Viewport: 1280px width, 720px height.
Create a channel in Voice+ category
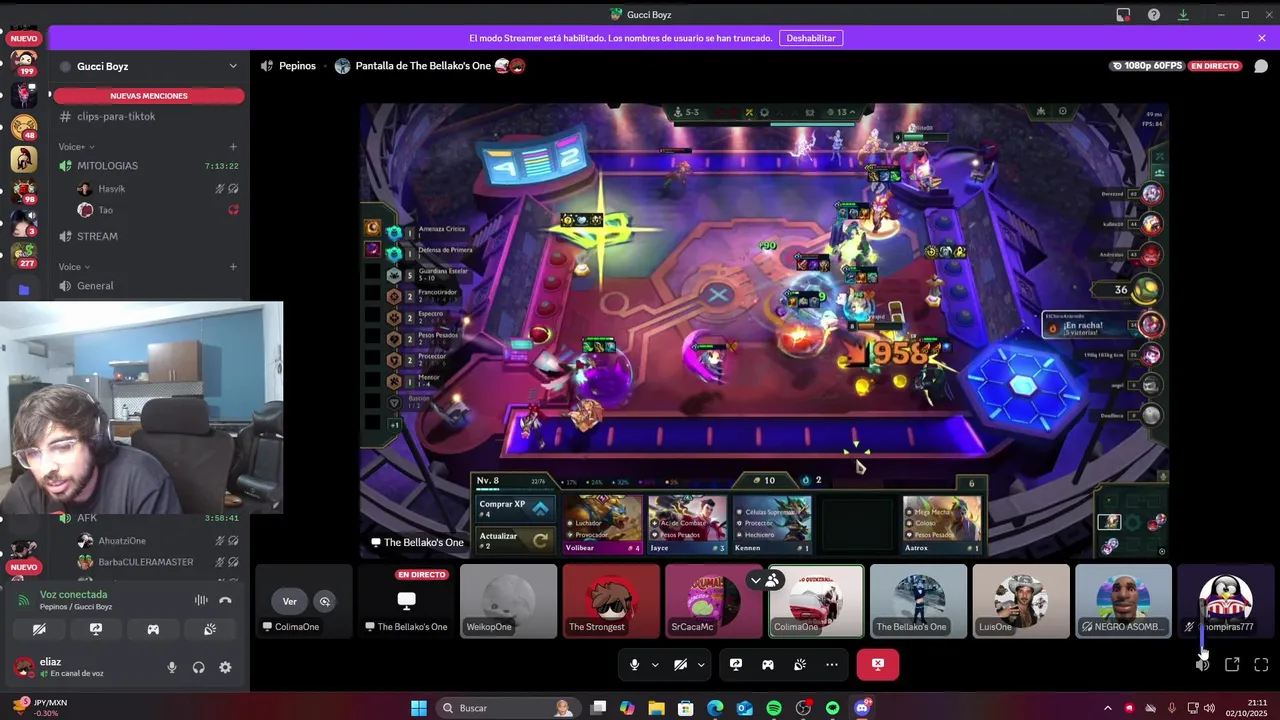[233, 147]
